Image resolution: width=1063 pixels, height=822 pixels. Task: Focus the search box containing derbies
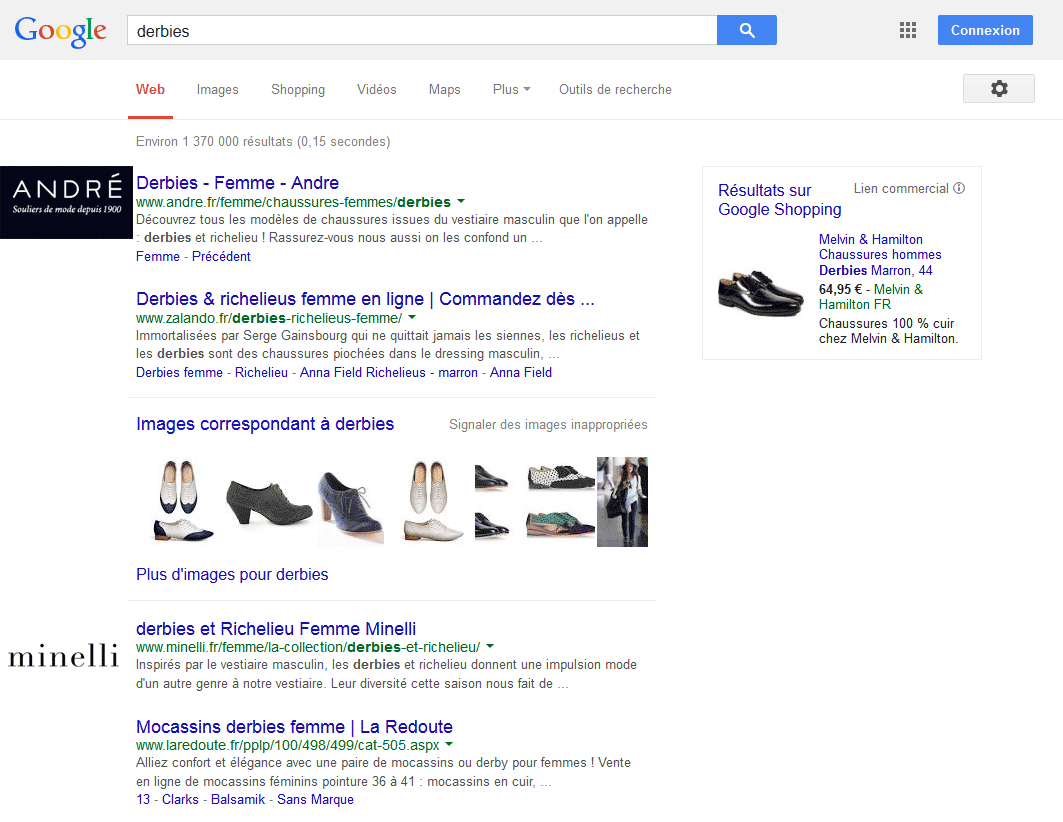point(422,30)
